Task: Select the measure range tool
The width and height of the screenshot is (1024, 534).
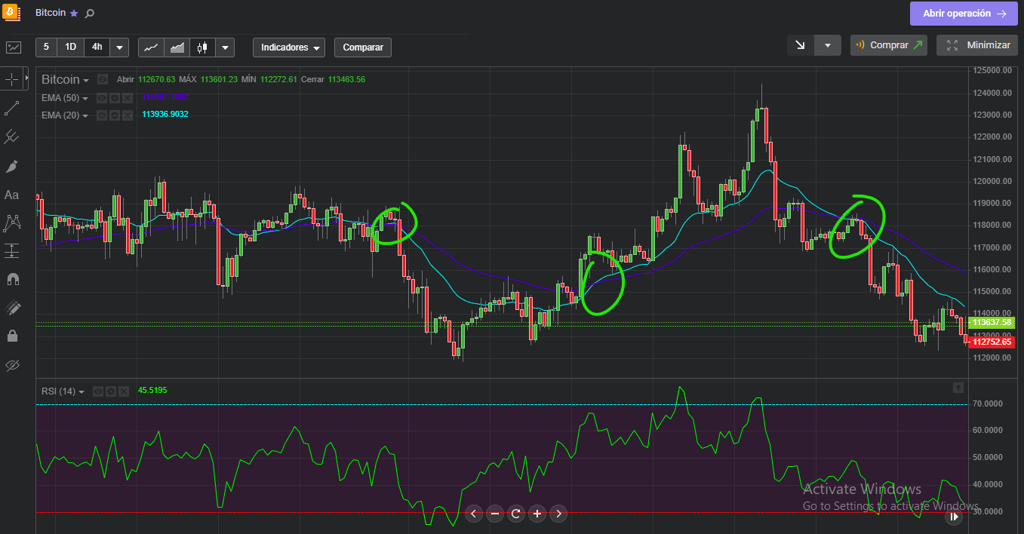Action: [x=11, y=251]
